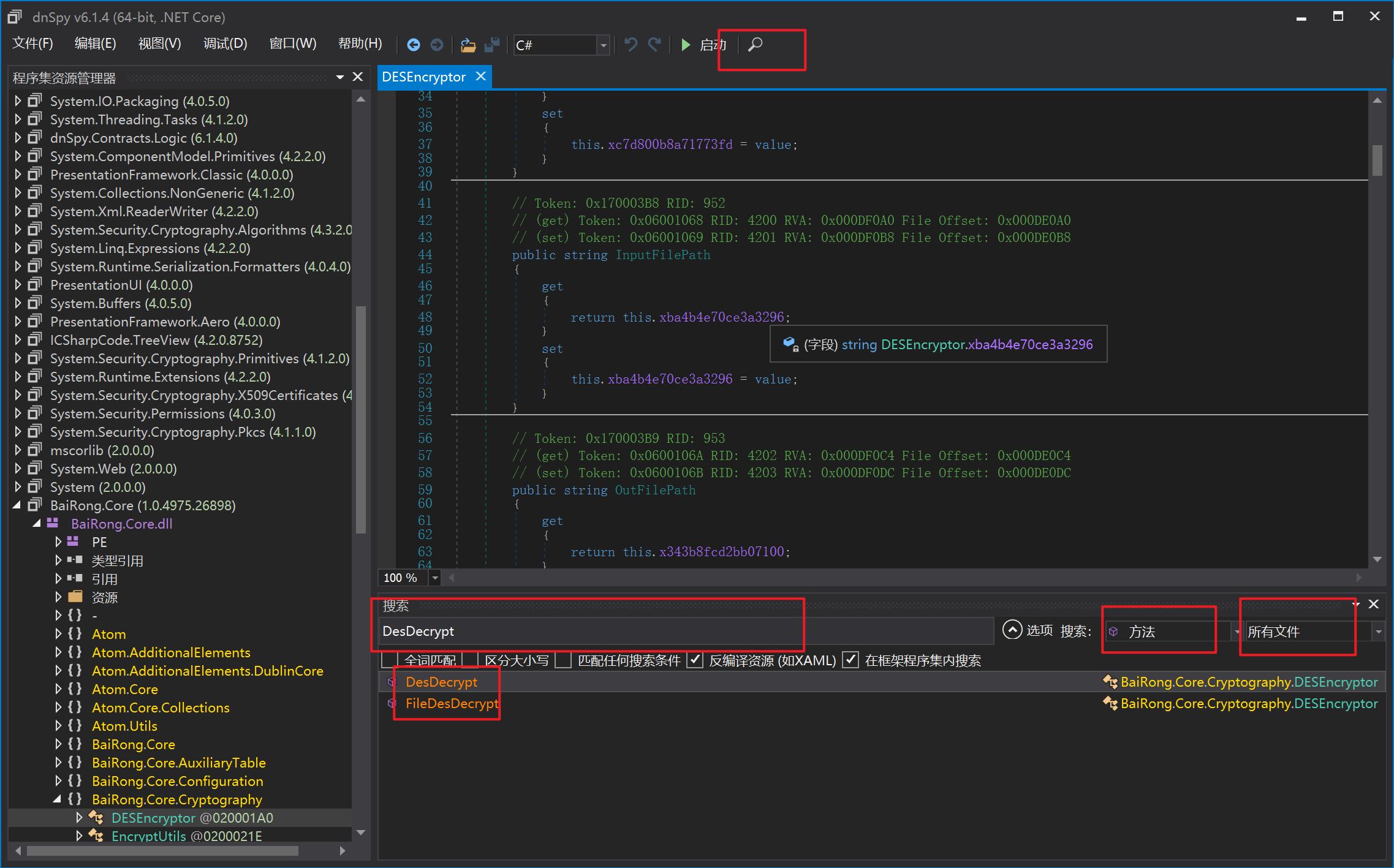This screenshot has height=868, width=1394.
Task: Collapse the BaiRong.Core (1.0.4975.26898) assembly
Action: [17, 505]
